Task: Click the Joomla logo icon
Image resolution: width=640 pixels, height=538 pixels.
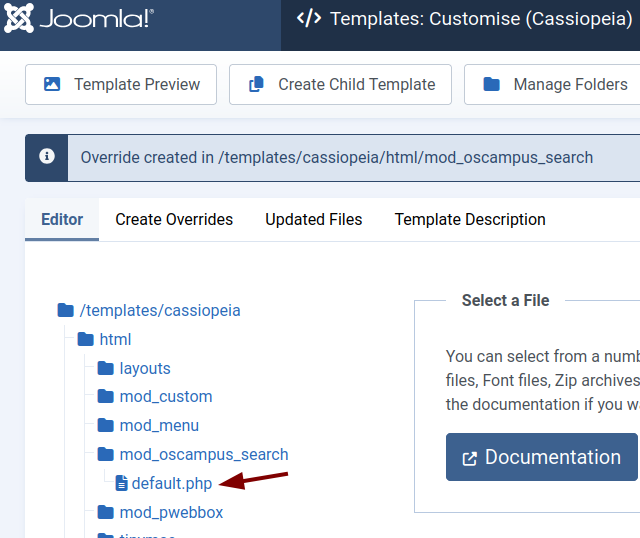Action: 18,18
